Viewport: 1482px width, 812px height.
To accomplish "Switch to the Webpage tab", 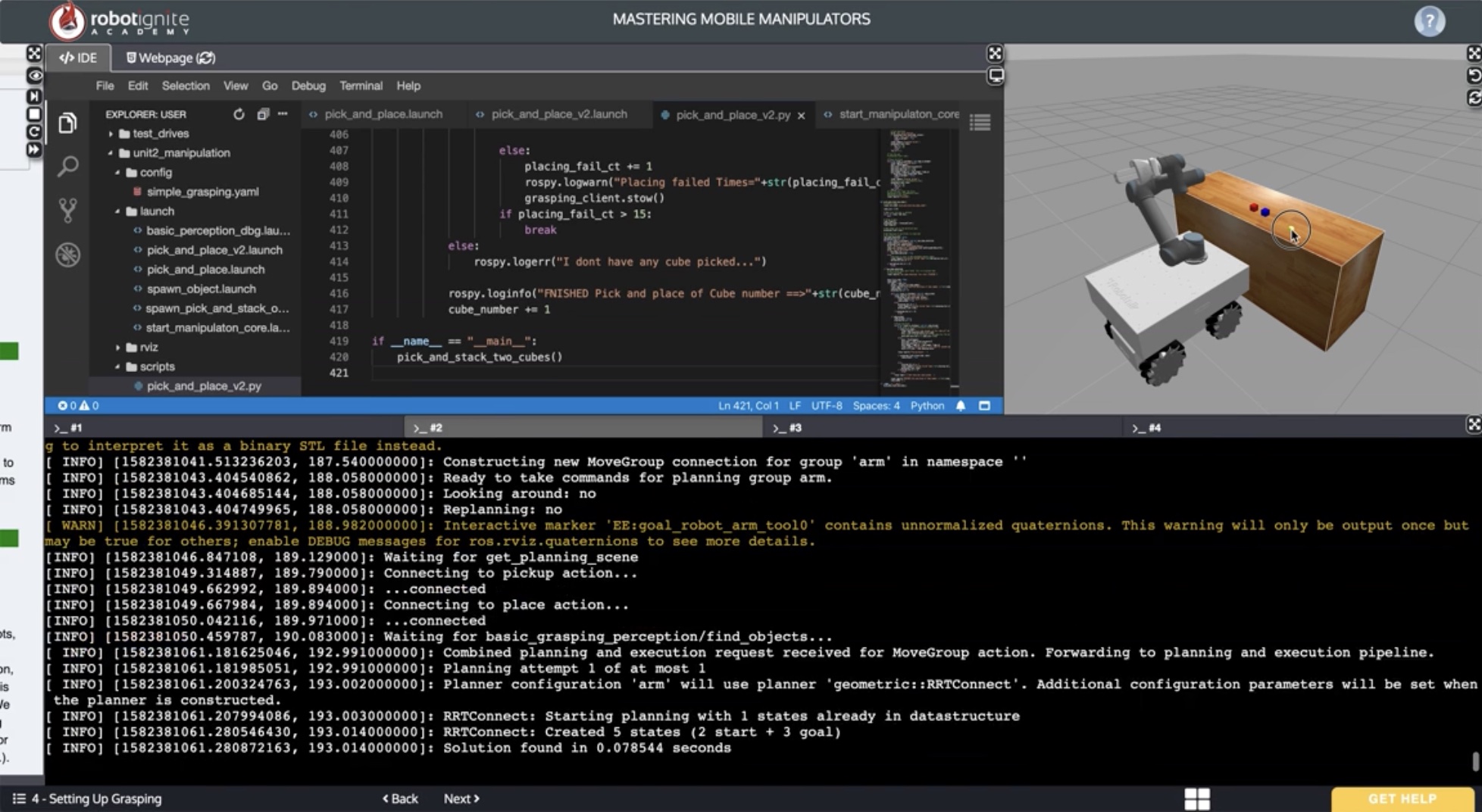I will point(170,58).
